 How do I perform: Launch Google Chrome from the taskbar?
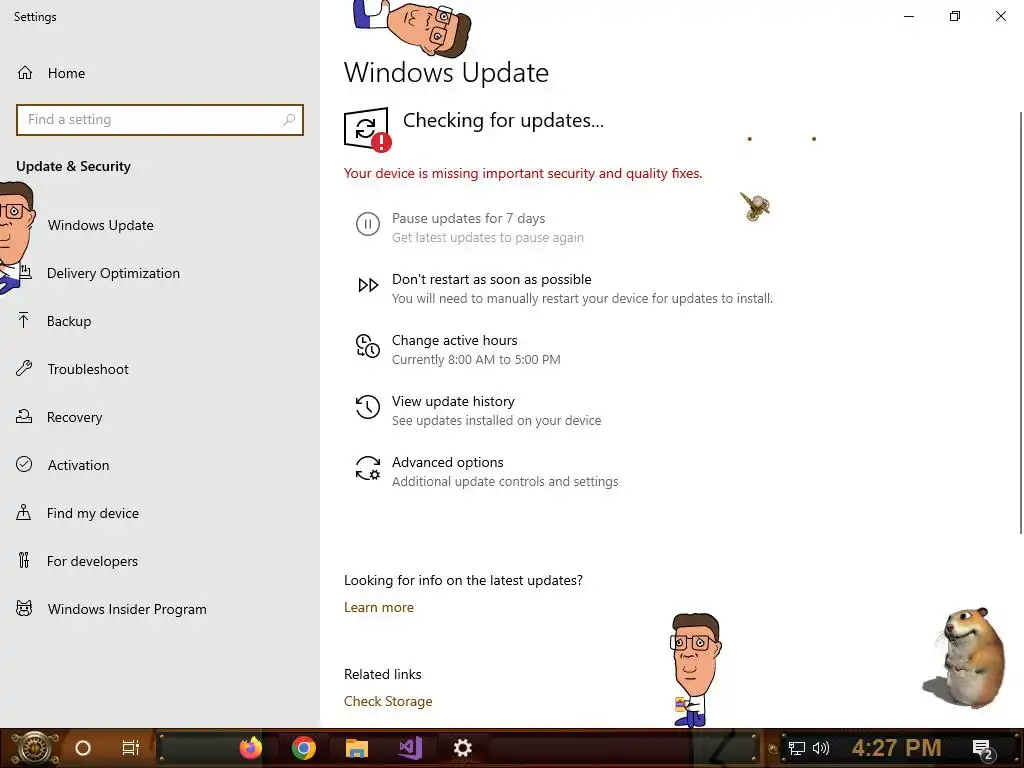pyautogui.click(x=304, y=748)
